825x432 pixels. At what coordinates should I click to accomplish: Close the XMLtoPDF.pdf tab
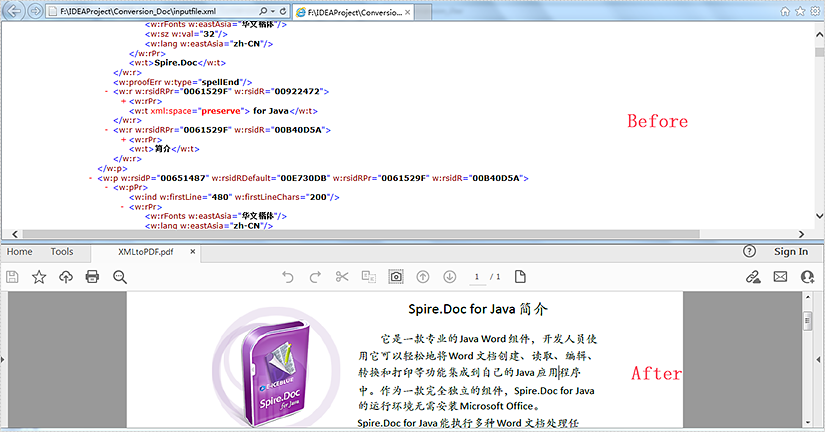[x=193, y=252]
